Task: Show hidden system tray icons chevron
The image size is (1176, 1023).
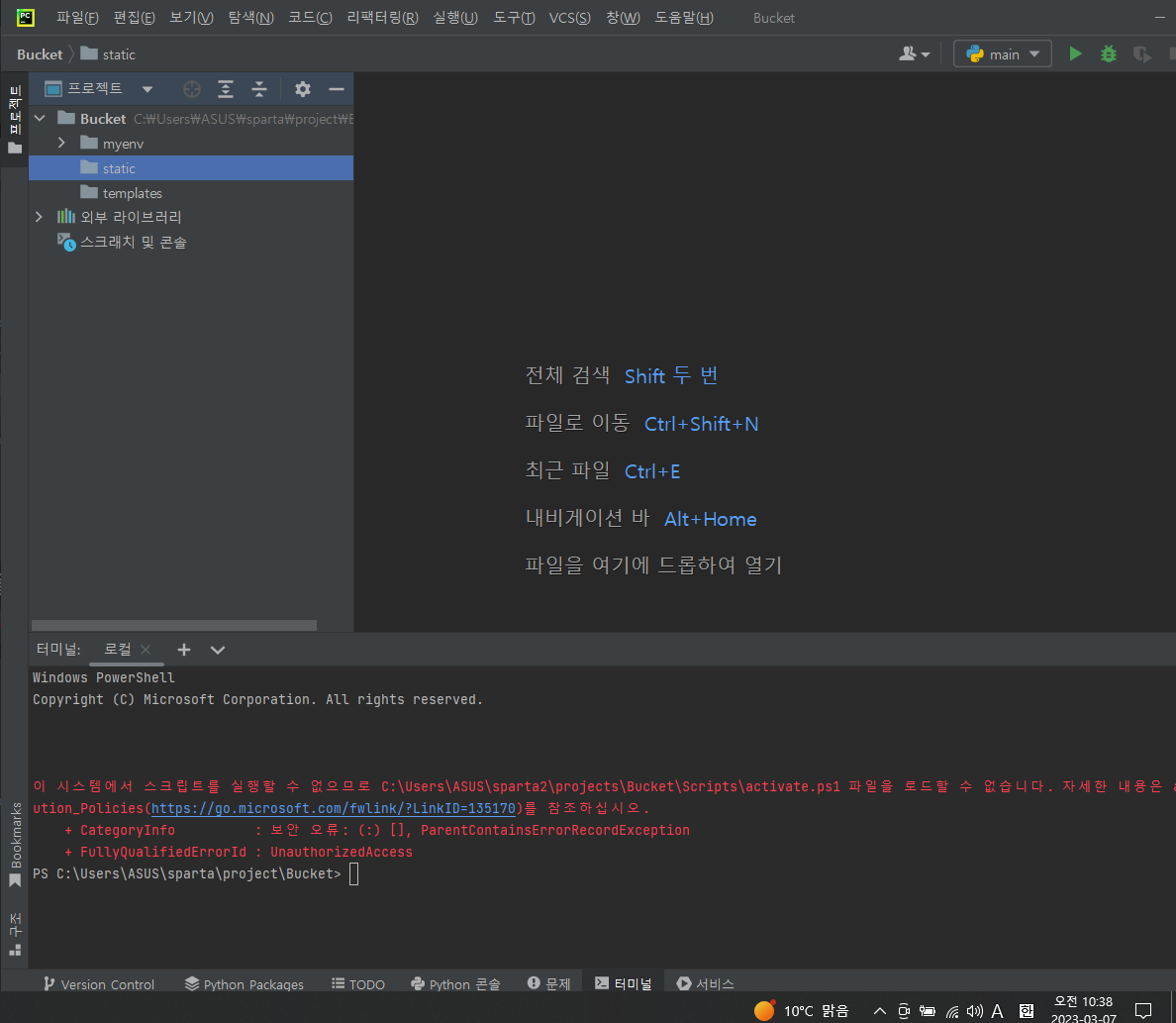Action: pyautogui.click(x=880, y=1011)
